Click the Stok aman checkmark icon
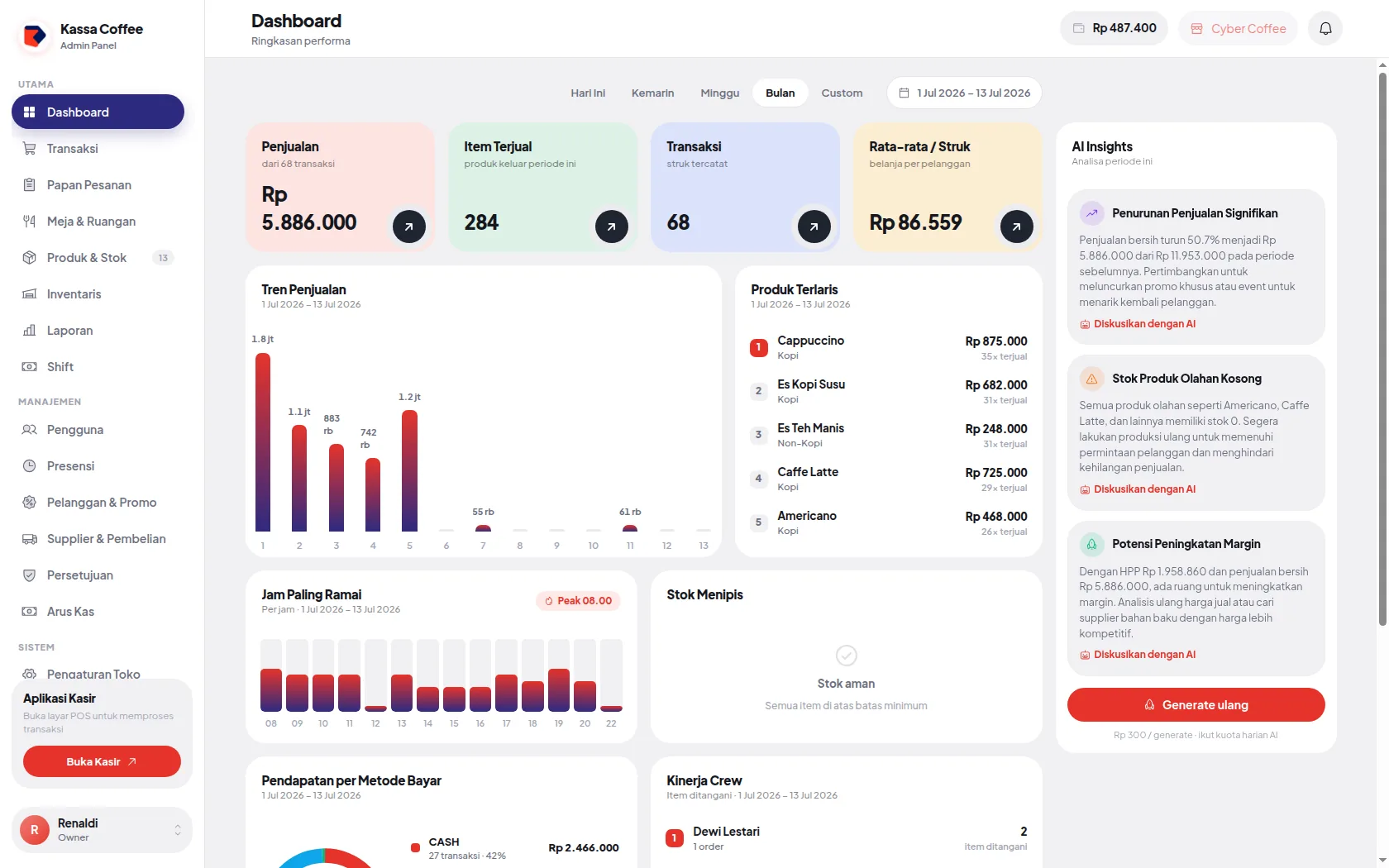This screenshot has width=1389, height=868. coord(847,656)
